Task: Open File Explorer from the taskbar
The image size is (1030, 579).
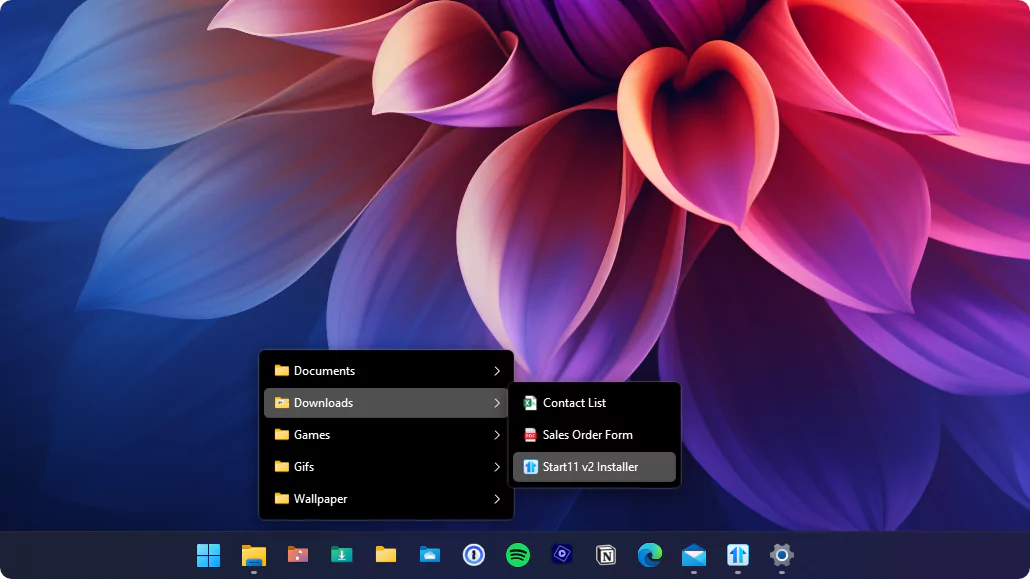Action: (x=253, y=555)
